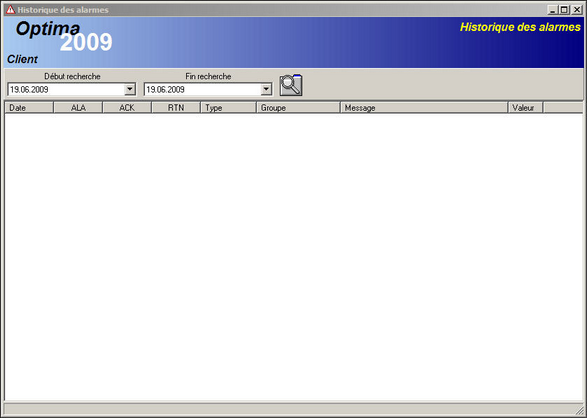Sort by the Groupe column header
Image resolution: width=587 pixels, height=418 pixels.
coord(298,108)
